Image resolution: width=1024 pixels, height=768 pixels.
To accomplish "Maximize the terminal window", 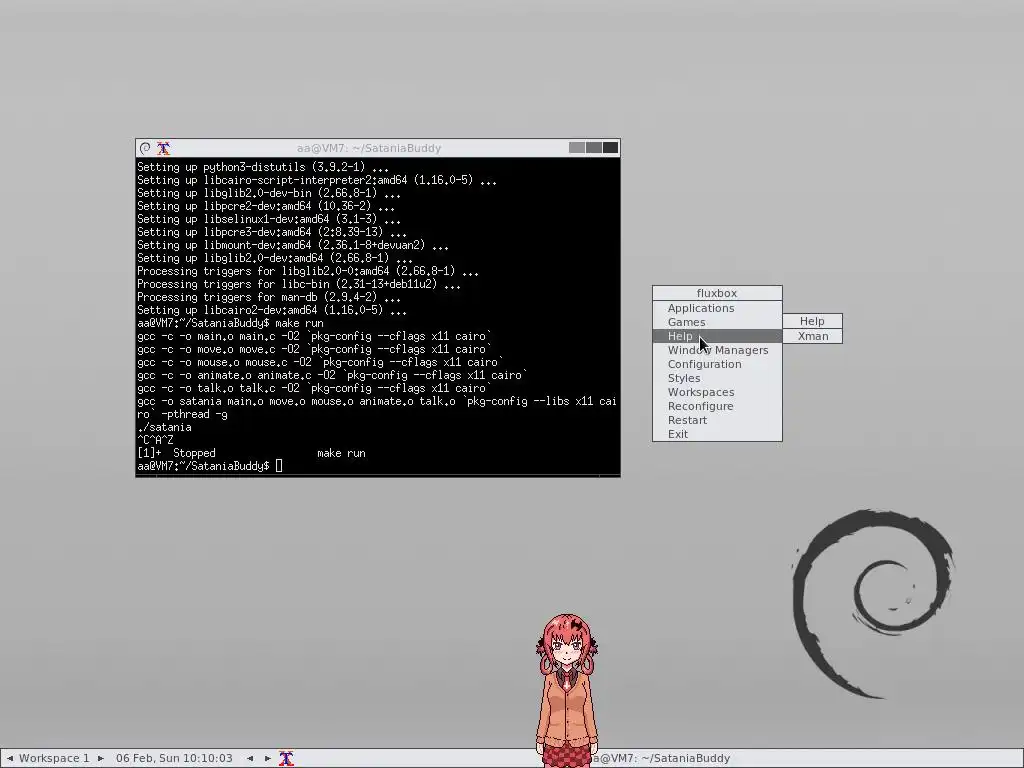I will [x=594, y=148].
